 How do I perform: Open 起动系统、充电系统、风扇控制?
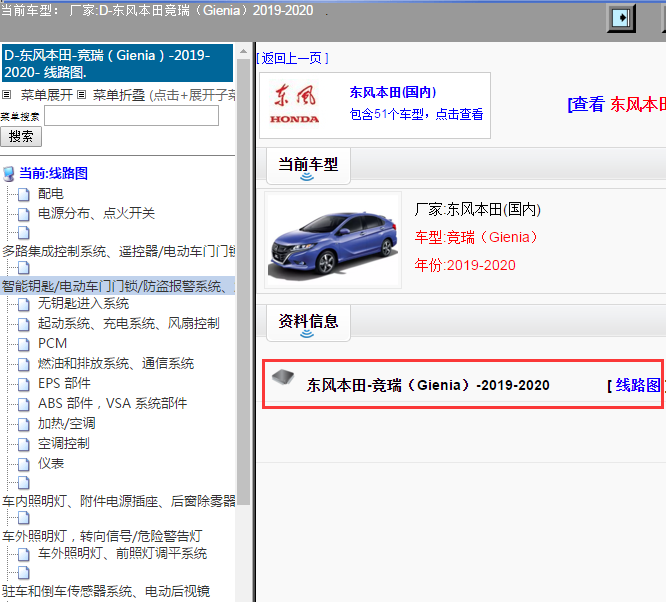[129, 324]
